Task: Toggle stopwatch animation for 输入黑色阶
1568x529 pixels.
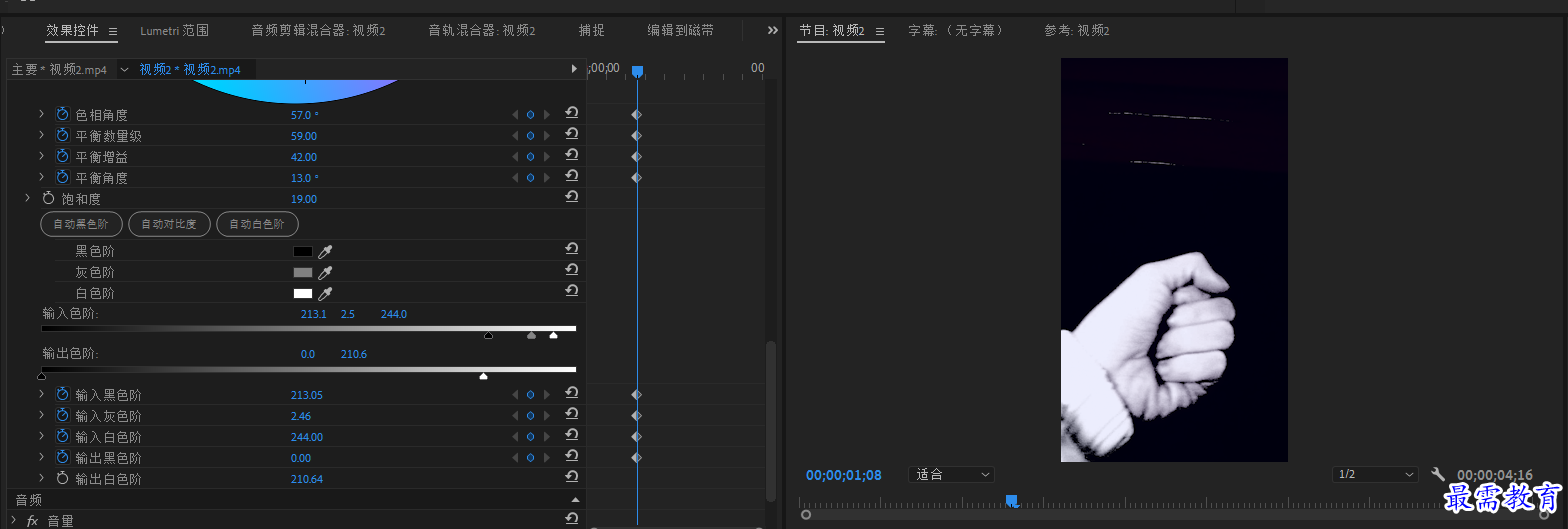Action: 62,395
